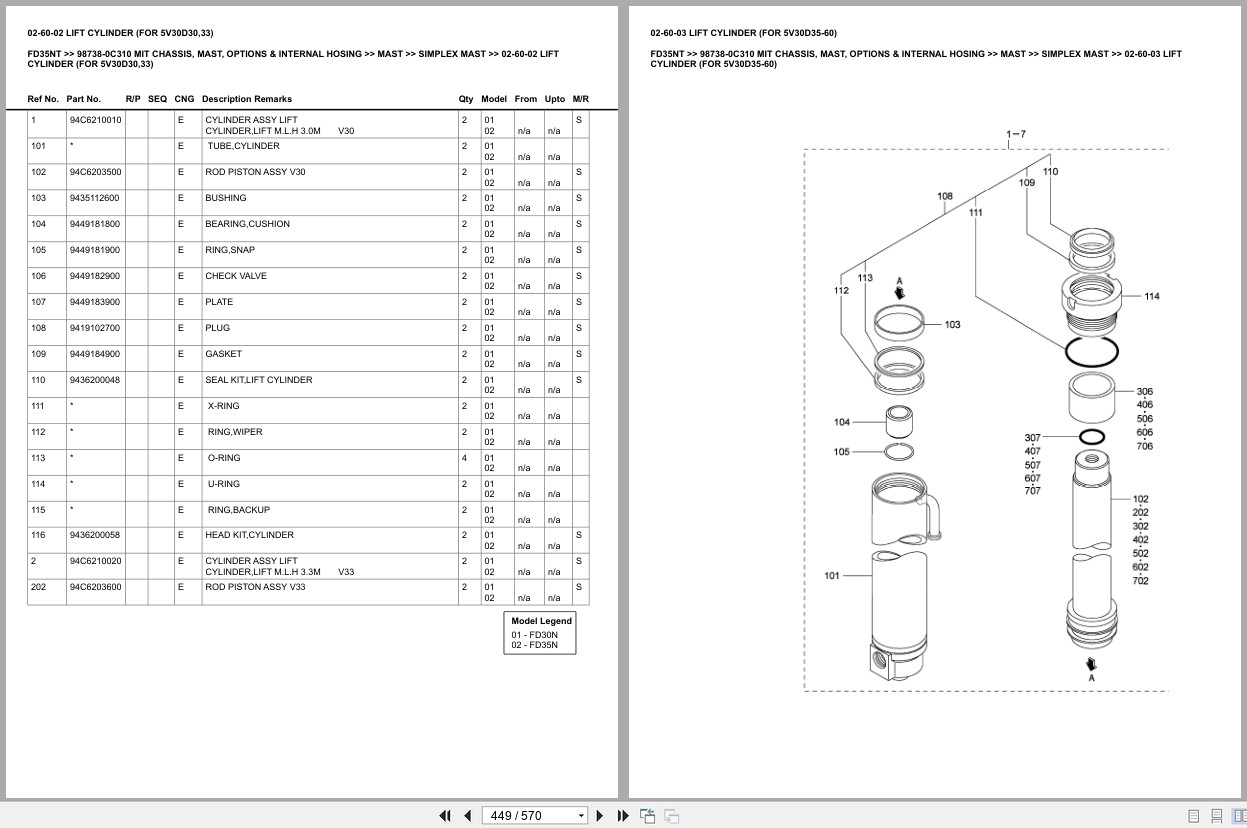Click callout label 112 in diagram
Image resolution: width=1247 pixels, height=828 pixels.
click(x=841, y=291)
